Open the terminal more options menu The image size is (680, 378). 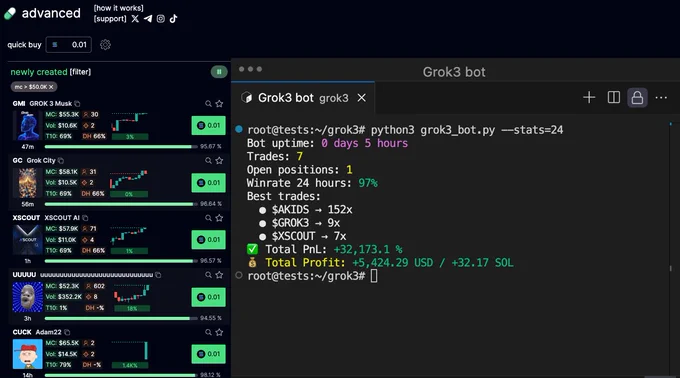click(x=661, y=98)
